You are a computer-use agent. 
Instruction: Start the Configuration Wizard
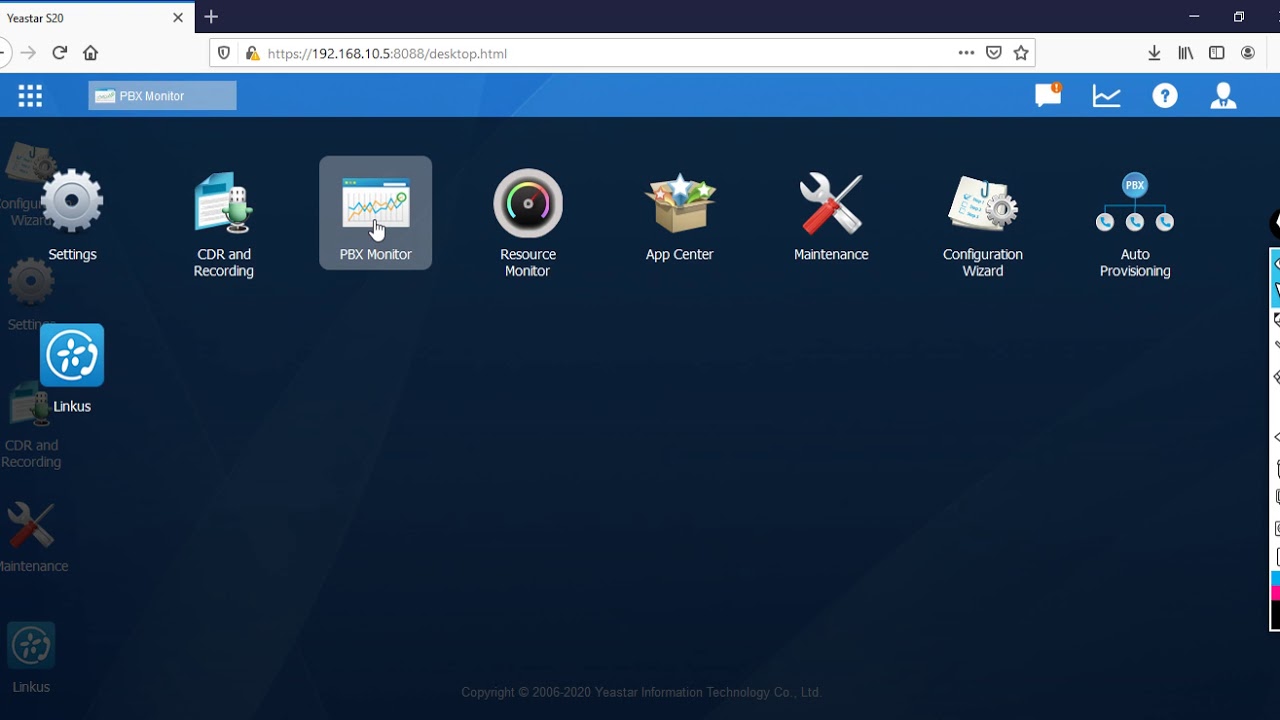click(983, 224)
